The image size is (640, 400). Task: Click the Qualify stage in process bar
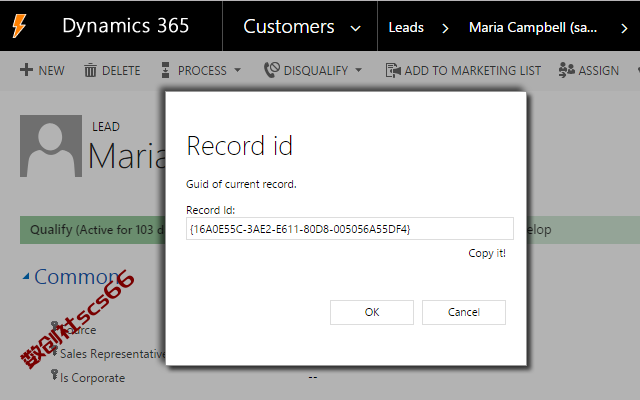(93, 230)
